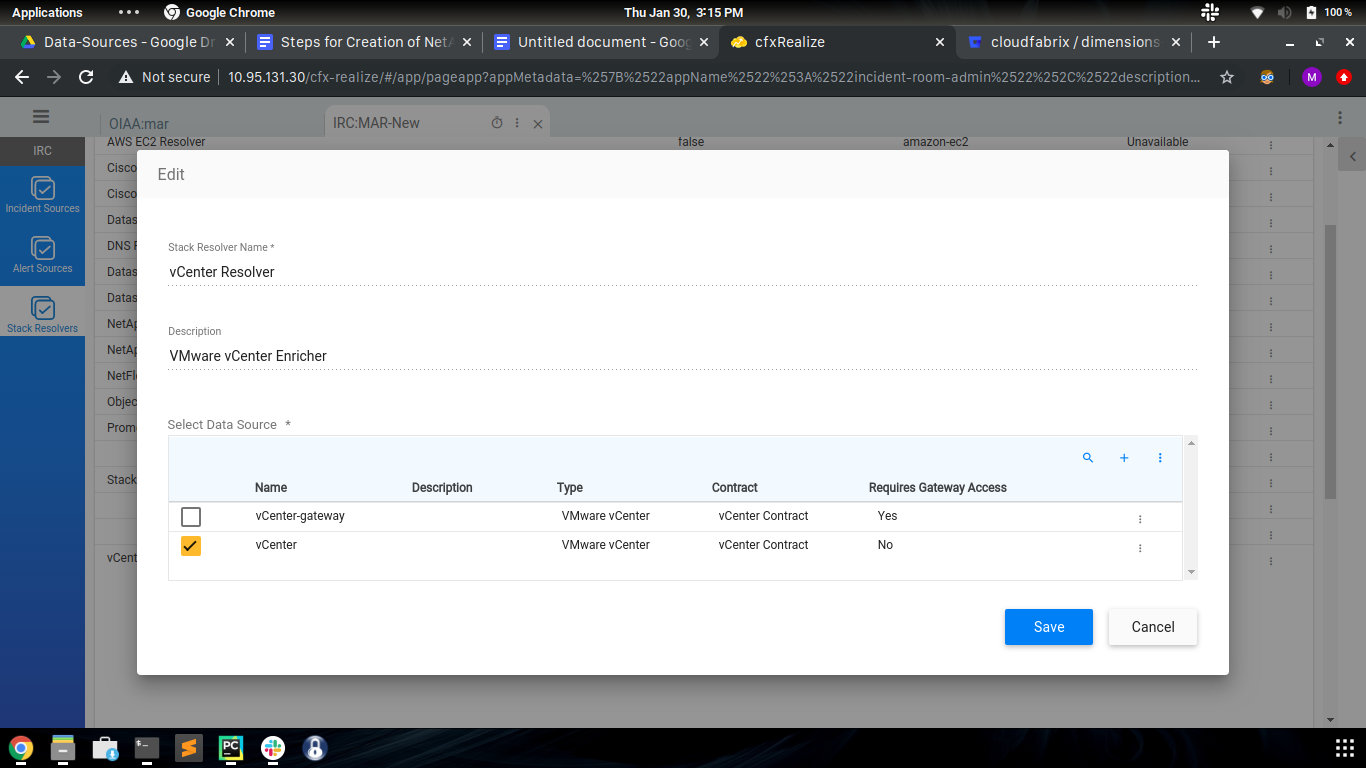Select the vCenter-gateway name cell
Image resolution: width=1366 pixels, height=768 pixels.
[x=300, y=516]
